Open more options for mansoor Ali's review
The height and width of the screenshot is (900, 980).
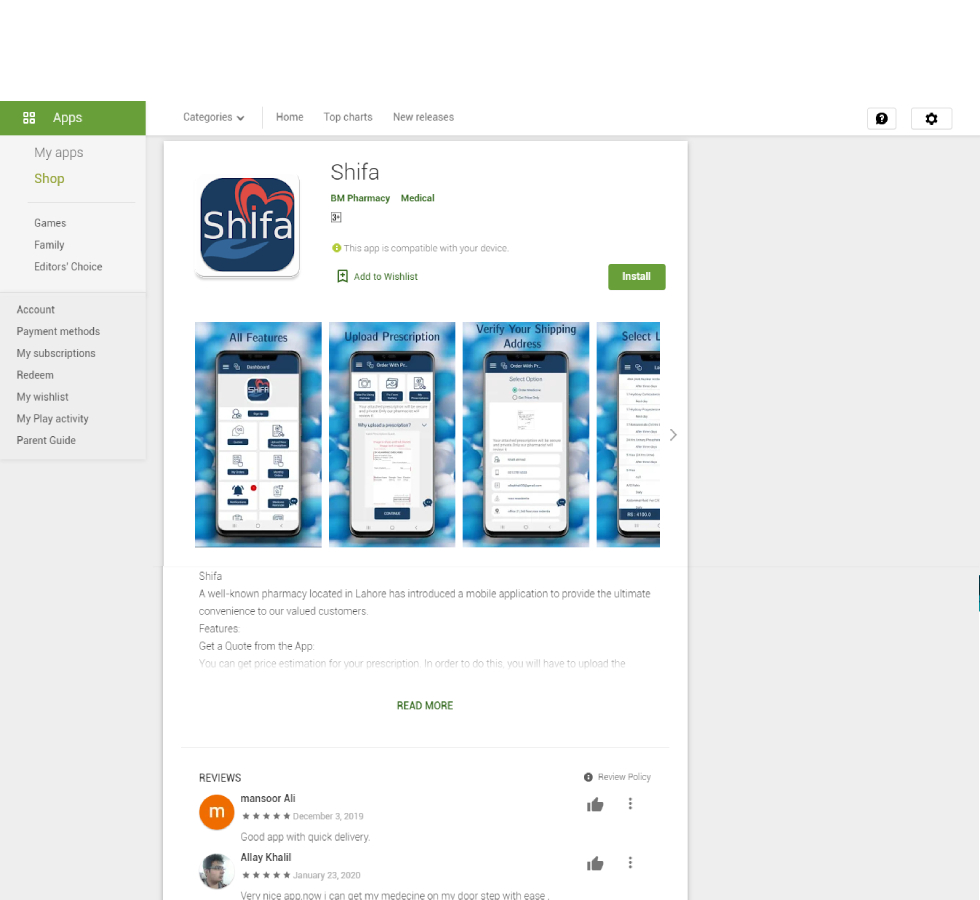pyautogui.click(x=630, y=804)
